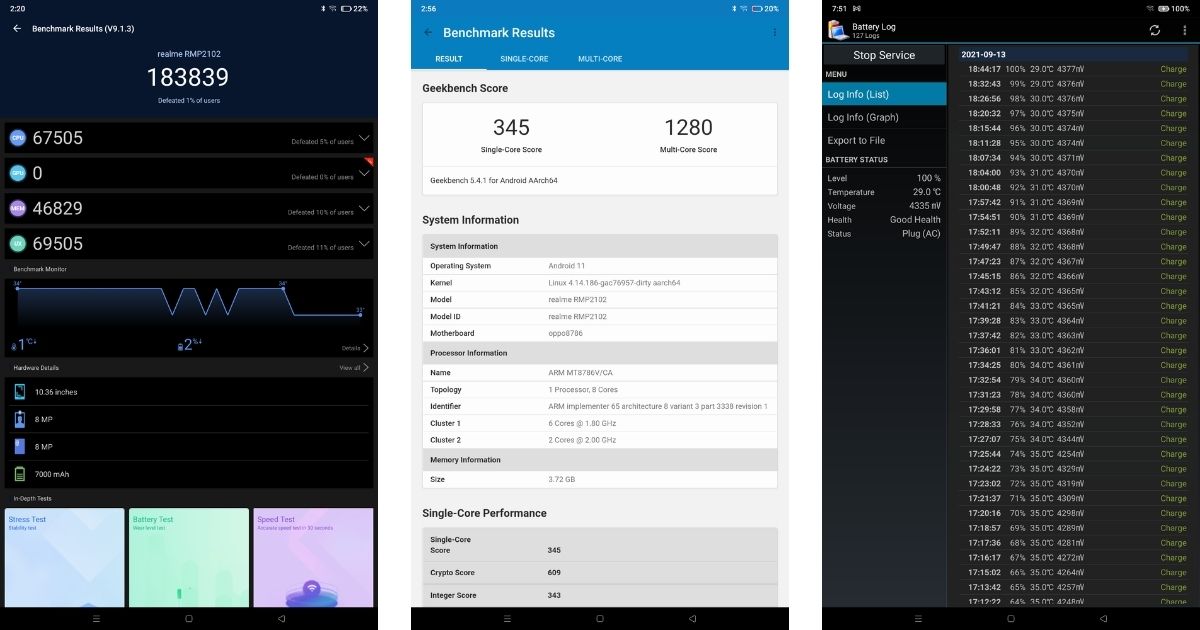The width and height of the screenshot is (1200, 630).
Task: Tap the green UX score icon
Action: (17, 243)
